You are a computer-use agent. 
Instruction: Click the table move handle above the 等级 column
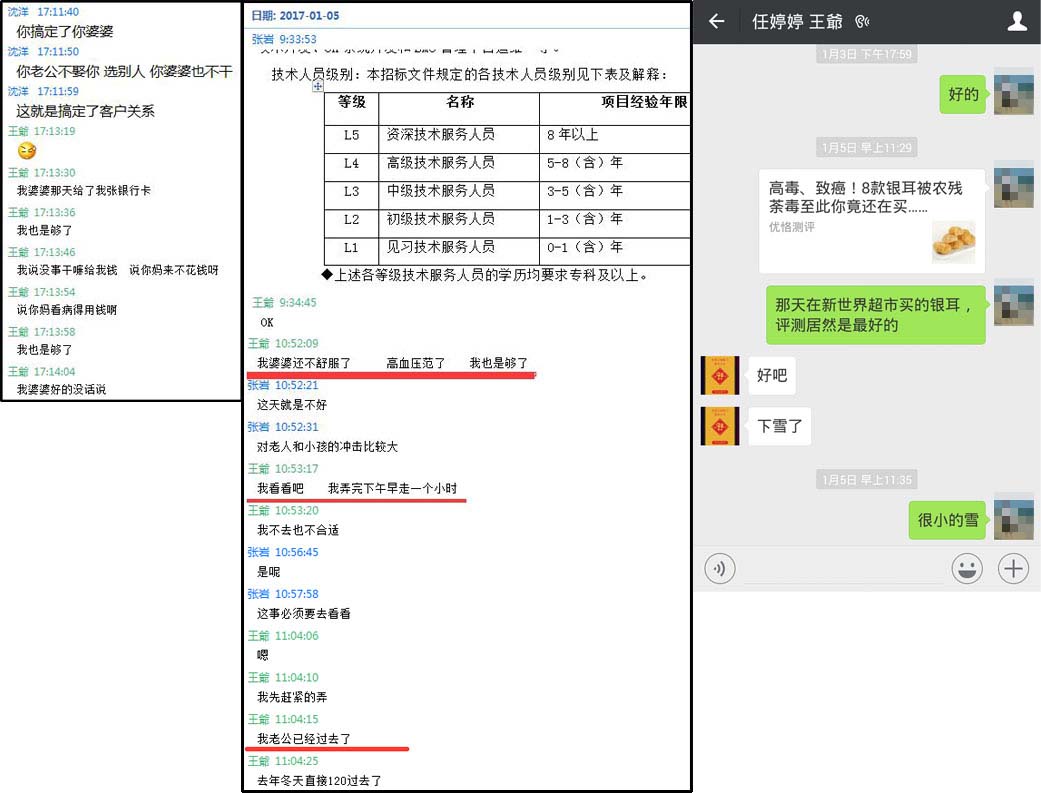318,87
